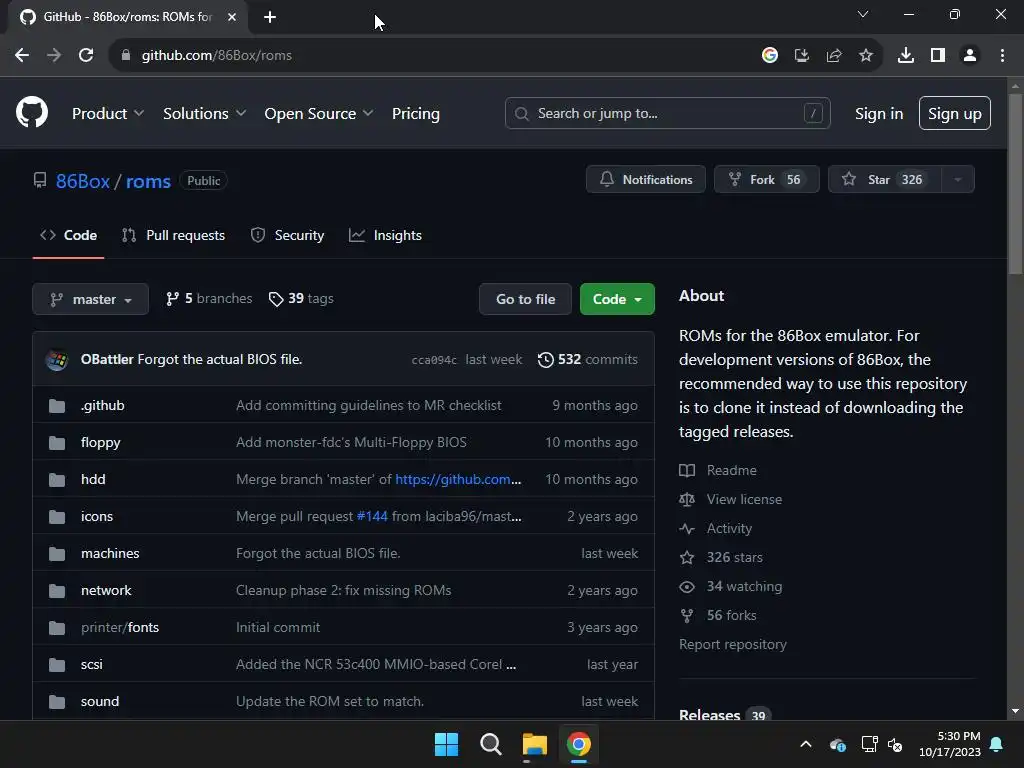The image size is (1024, 768).
Task: Open the green Code dropdown button
Action: pyautogui.click(x=617, y=299)
